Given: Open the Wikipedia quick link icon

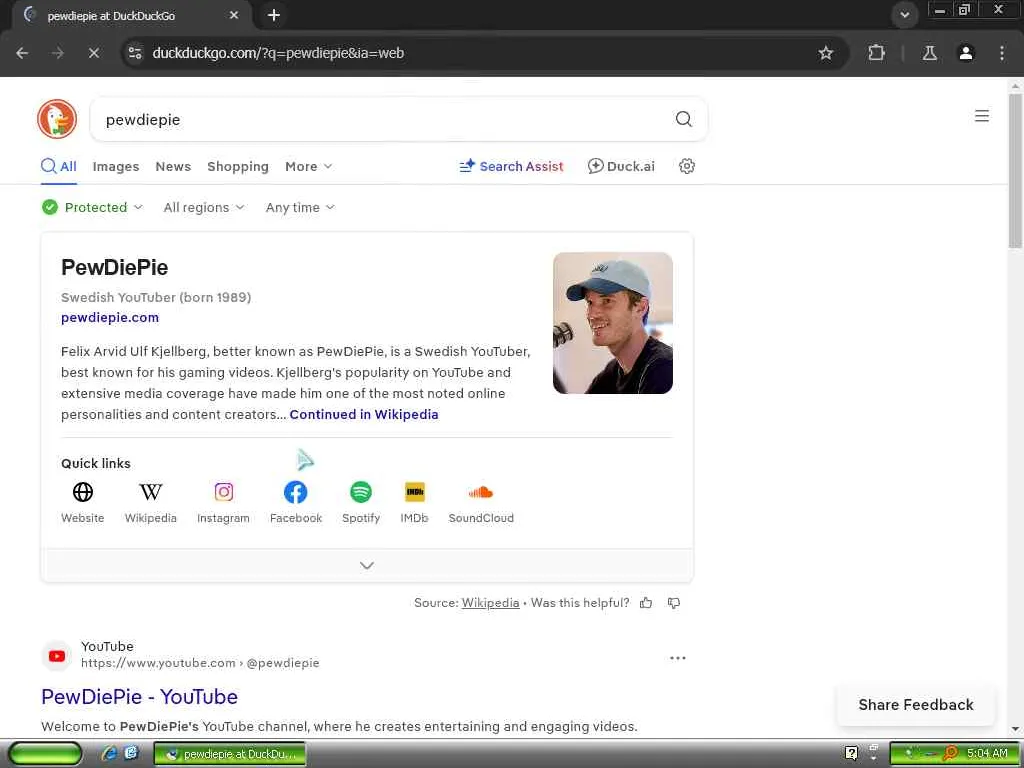Looking at the screenshot, I should (x=150, y=492).
